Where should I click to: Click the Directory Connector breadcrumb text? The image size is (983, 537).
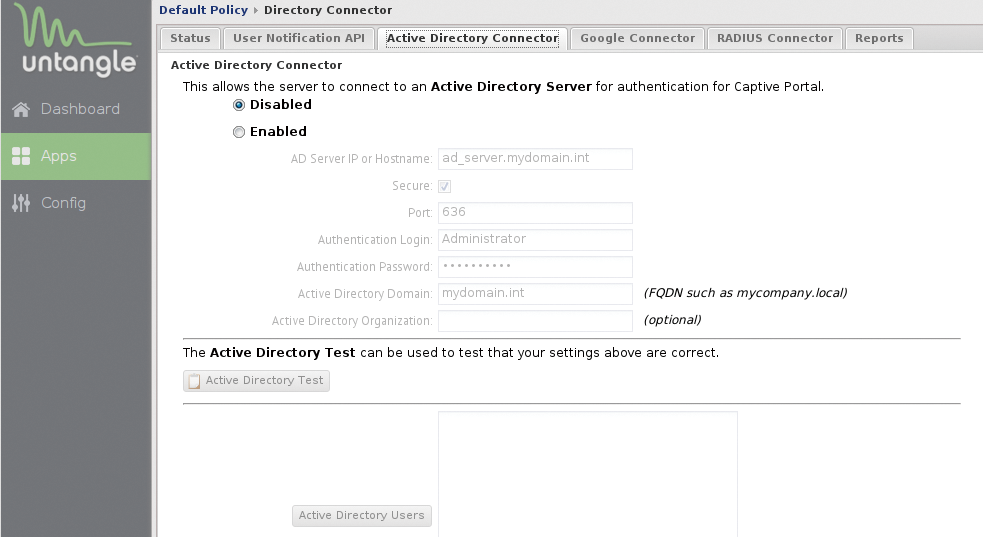click(x=328, y=10)
